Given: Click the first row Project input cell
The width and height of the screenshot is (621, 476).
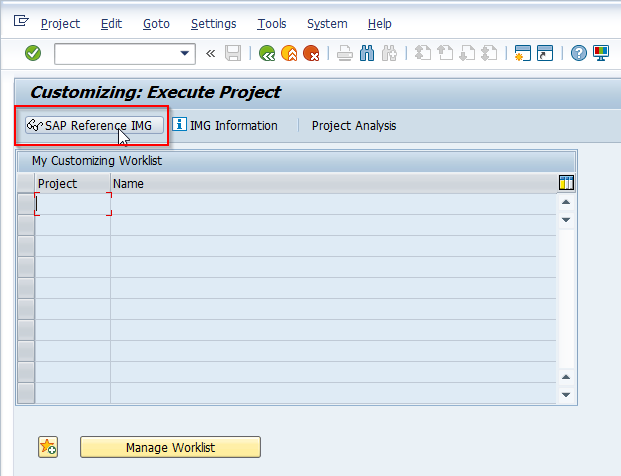Looking at the screenshot, I should 73,204.
